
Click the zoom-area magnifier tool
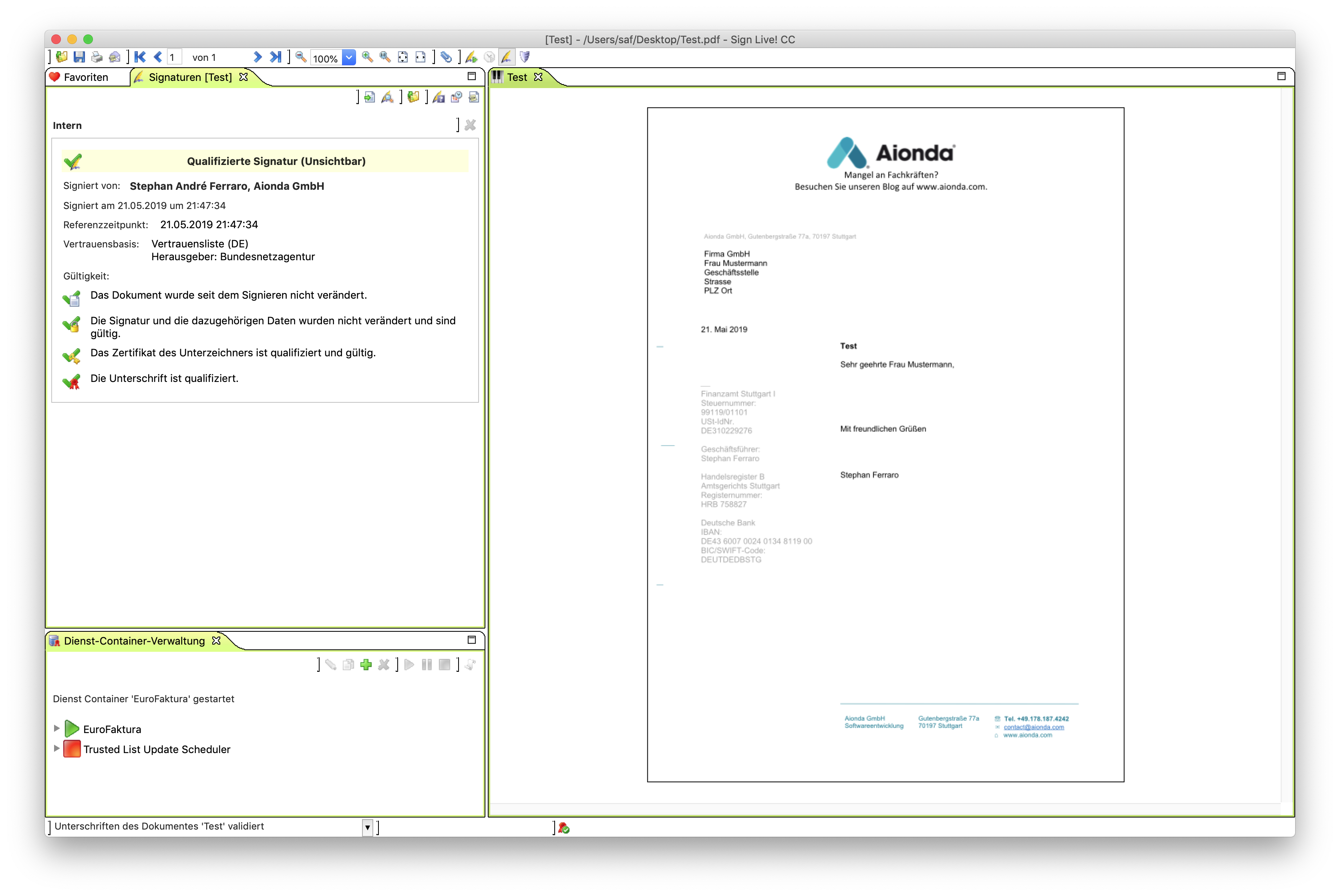[385, 57]
